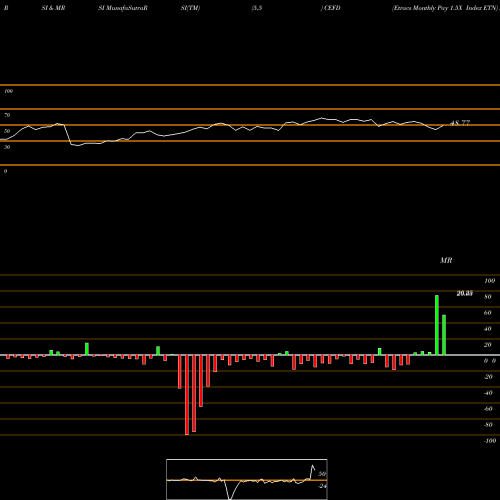
Task: Click the tallest green histogram bar
Action: pos(437,325)
